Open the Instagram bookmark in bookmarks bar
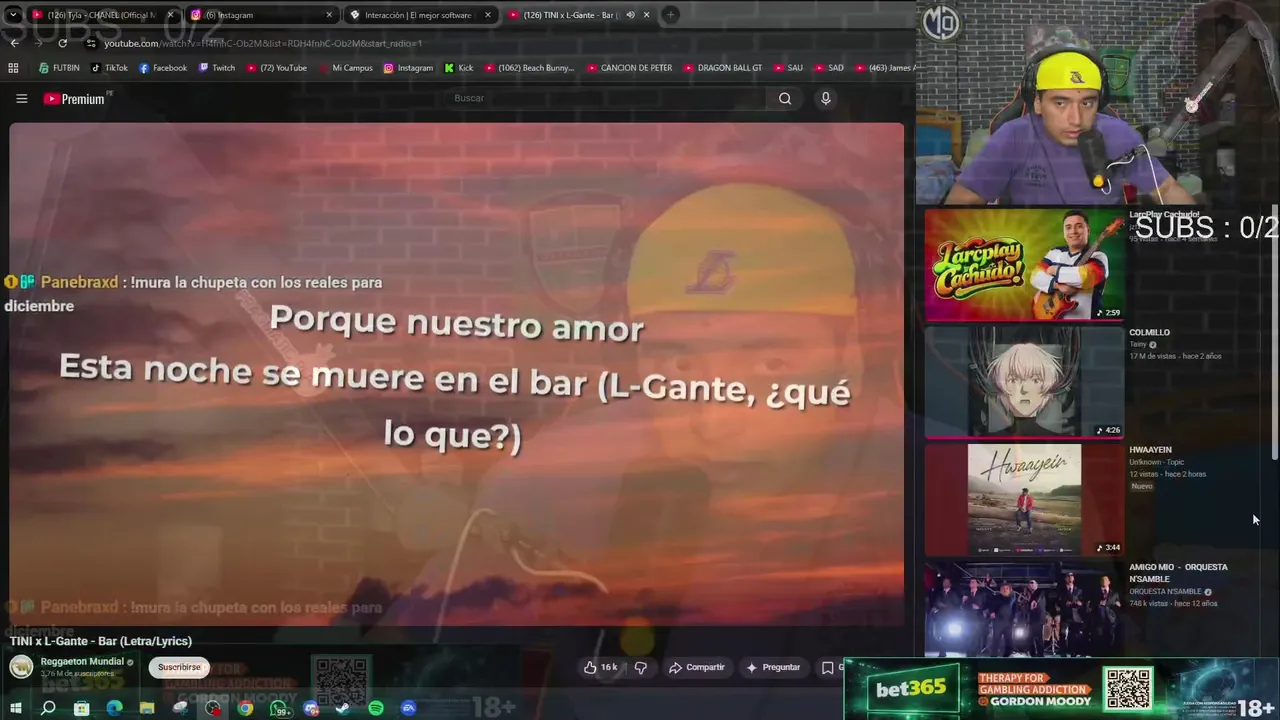 pos(408,68)
